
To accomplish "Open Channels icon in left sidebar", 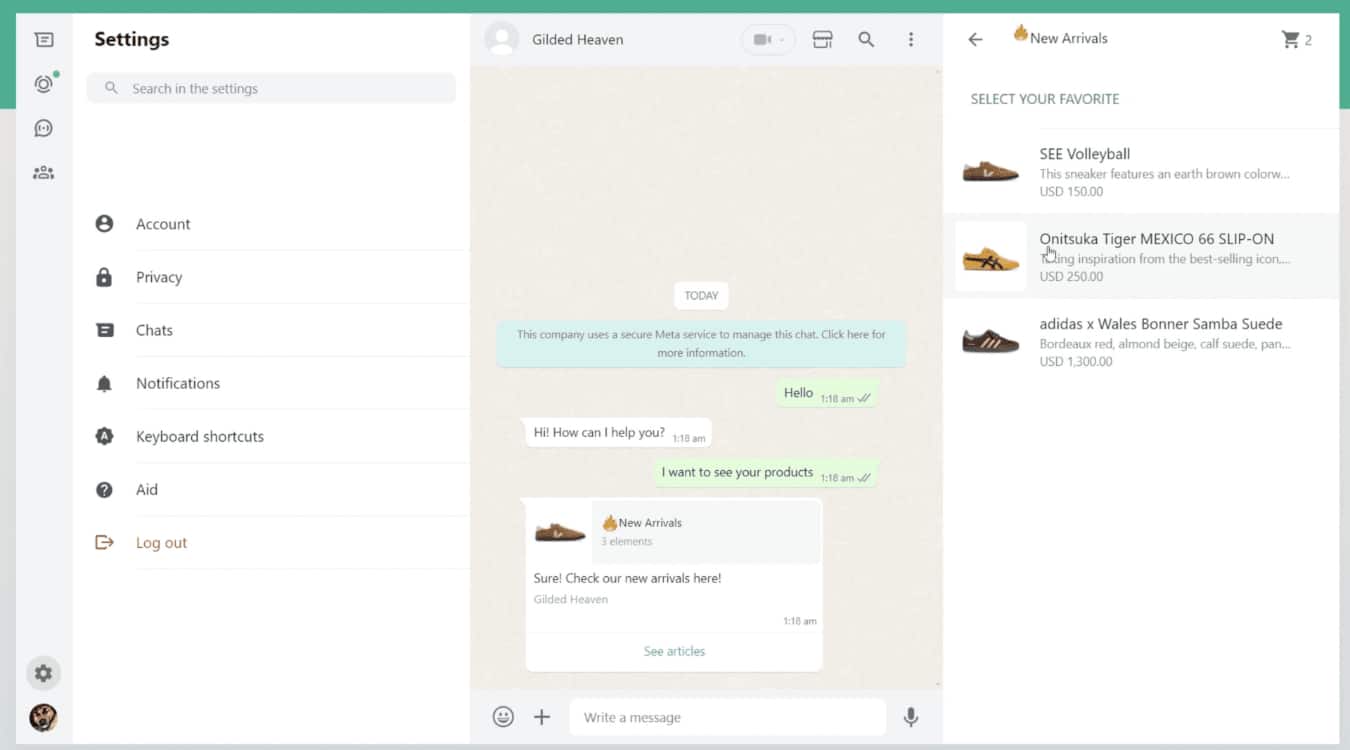I will [x=43, y=128].
